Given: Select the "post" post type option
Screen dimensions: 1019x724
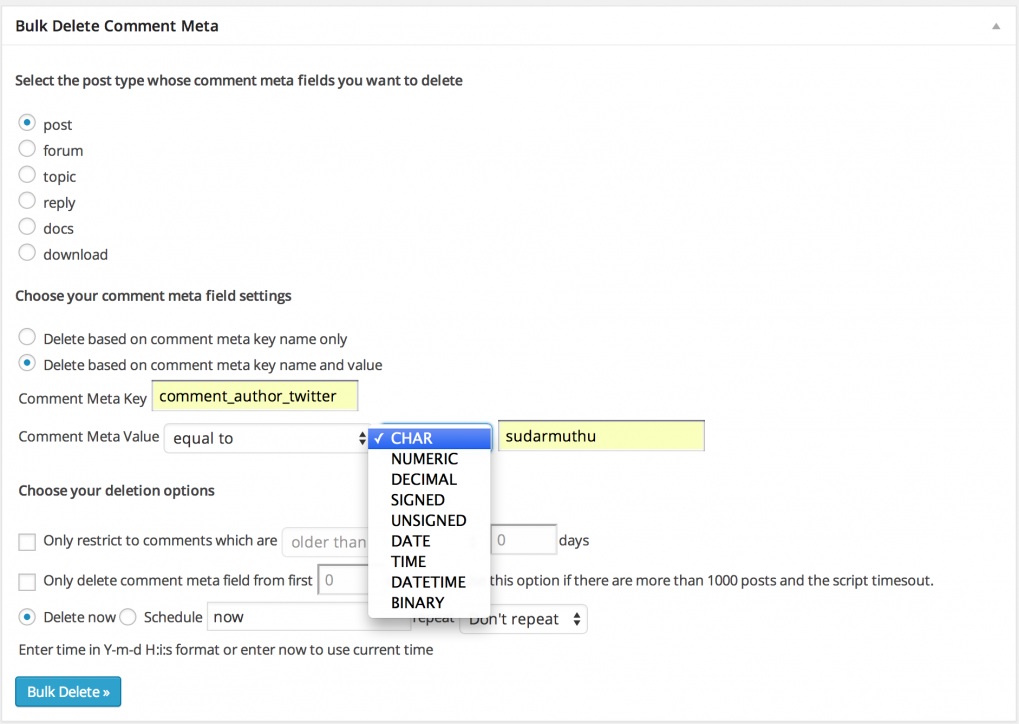Looking at the screenshot, I should 26,122.
